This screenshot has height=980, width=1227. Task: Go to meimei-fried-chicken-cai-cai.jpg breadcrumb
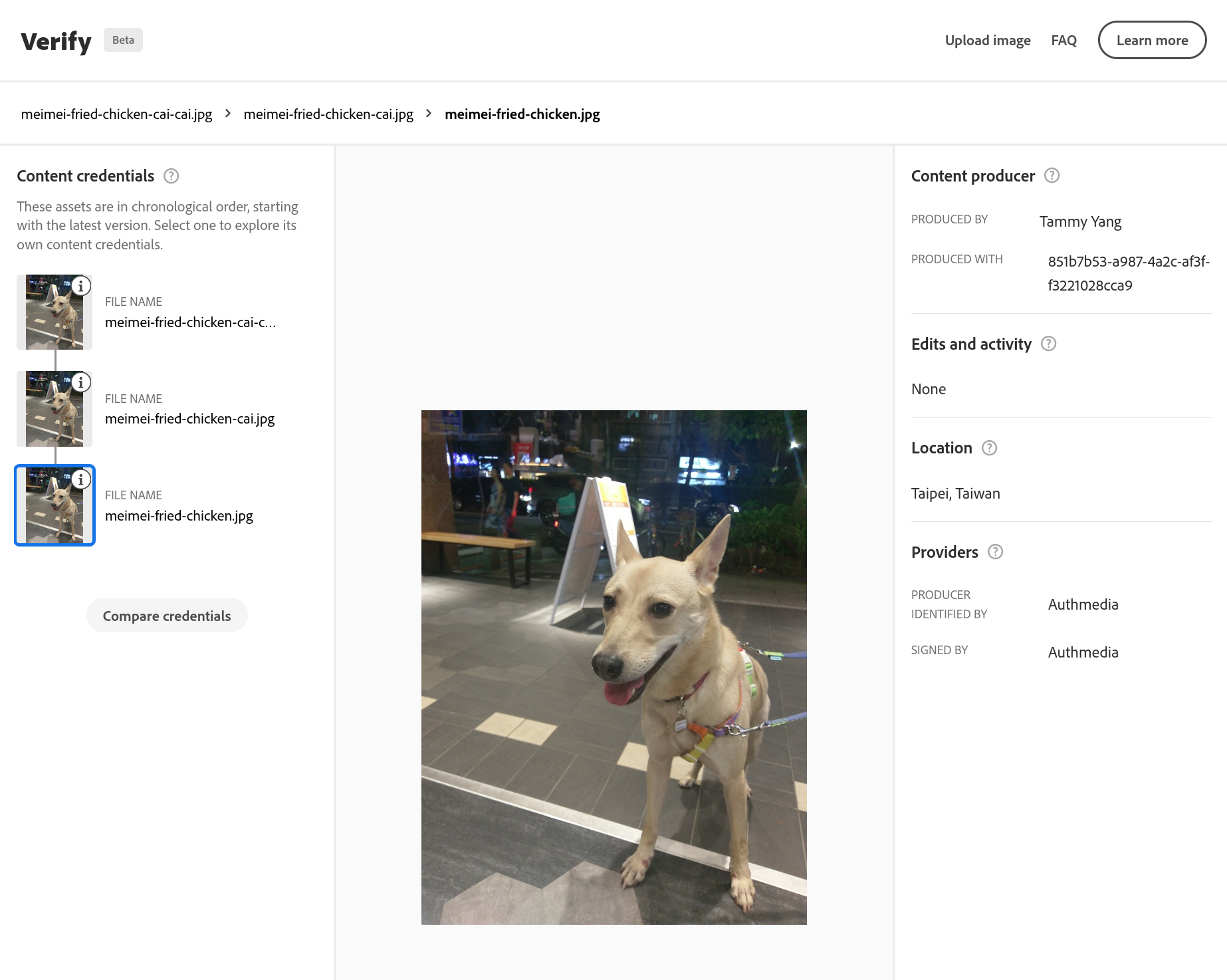116,114
